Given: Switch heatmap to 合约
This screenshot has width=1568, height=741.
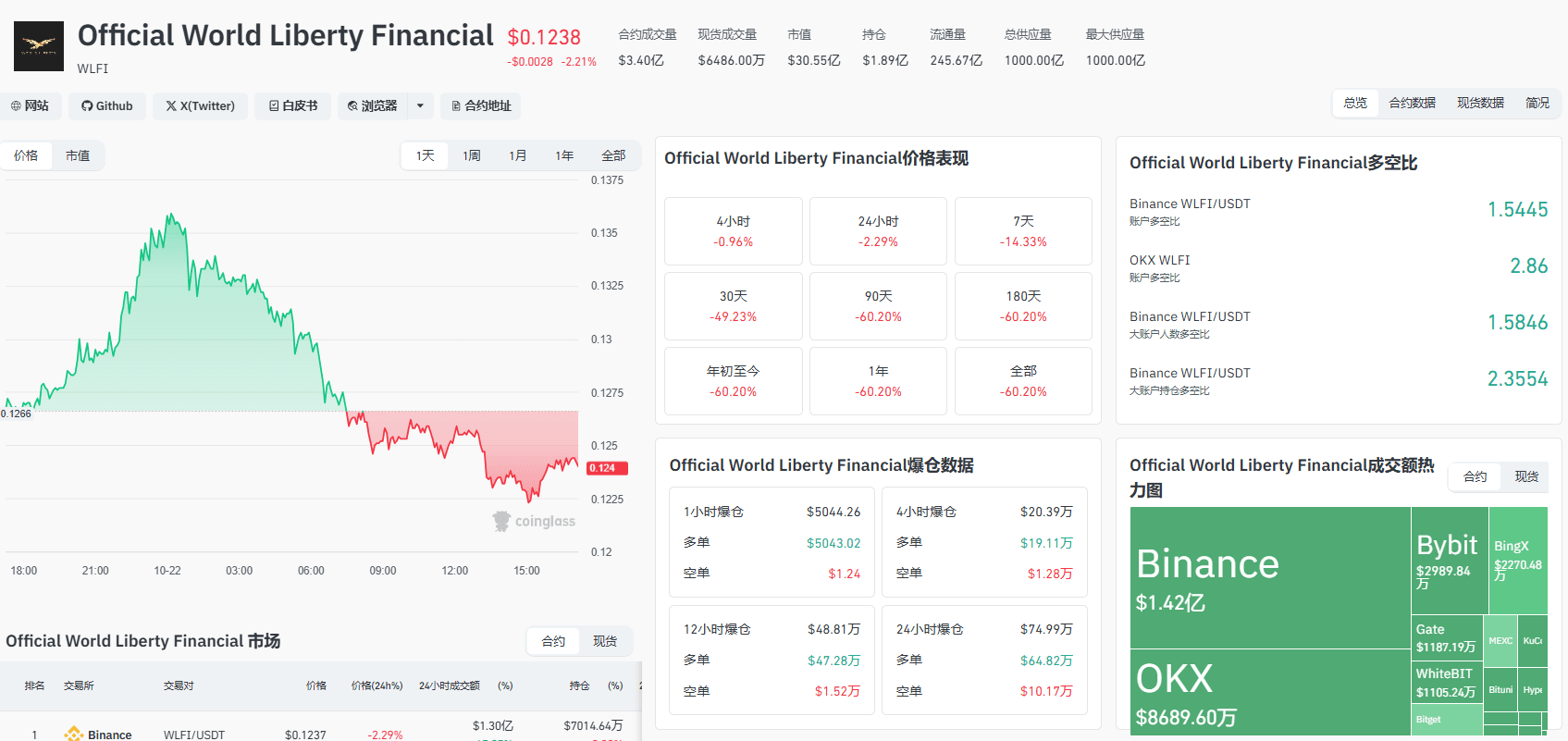Looking at the screenshot, I should (x=1475, y=476).
